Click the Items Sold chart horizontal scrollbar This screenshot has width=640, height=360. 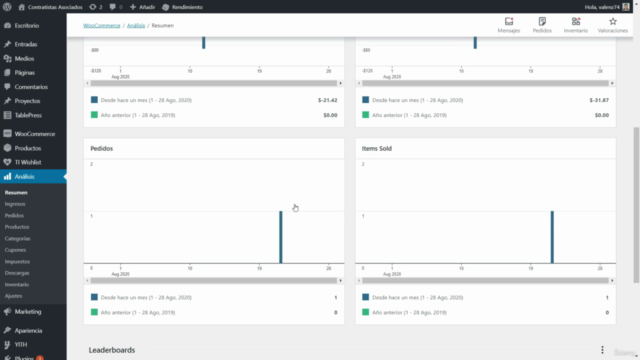485,280
